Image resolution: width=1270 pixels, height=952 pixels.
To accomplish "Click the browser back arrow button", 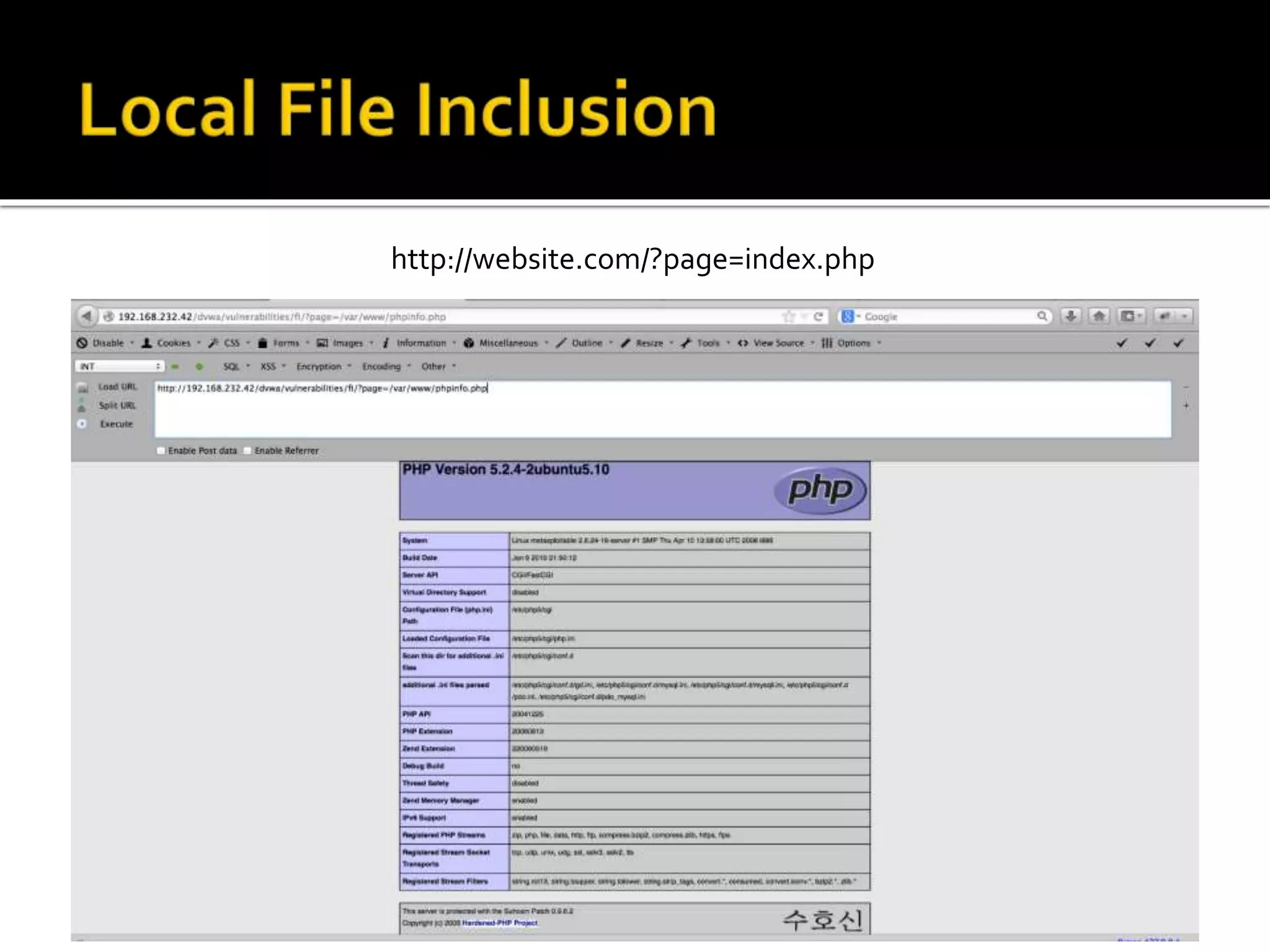I will point(87,316).
